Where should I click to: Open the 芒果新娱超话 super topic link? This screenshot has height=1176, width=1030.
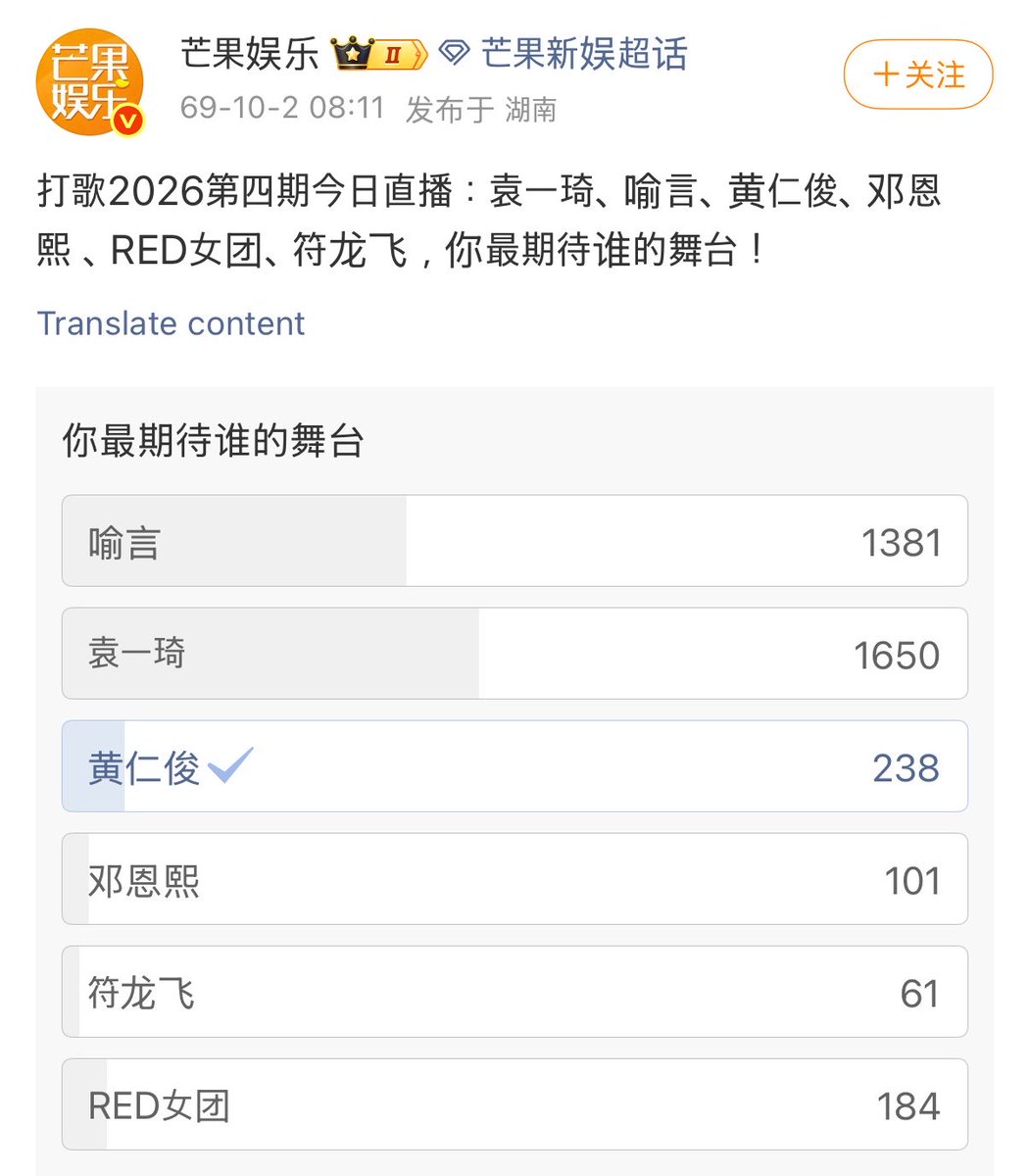[x=584, y=54]
